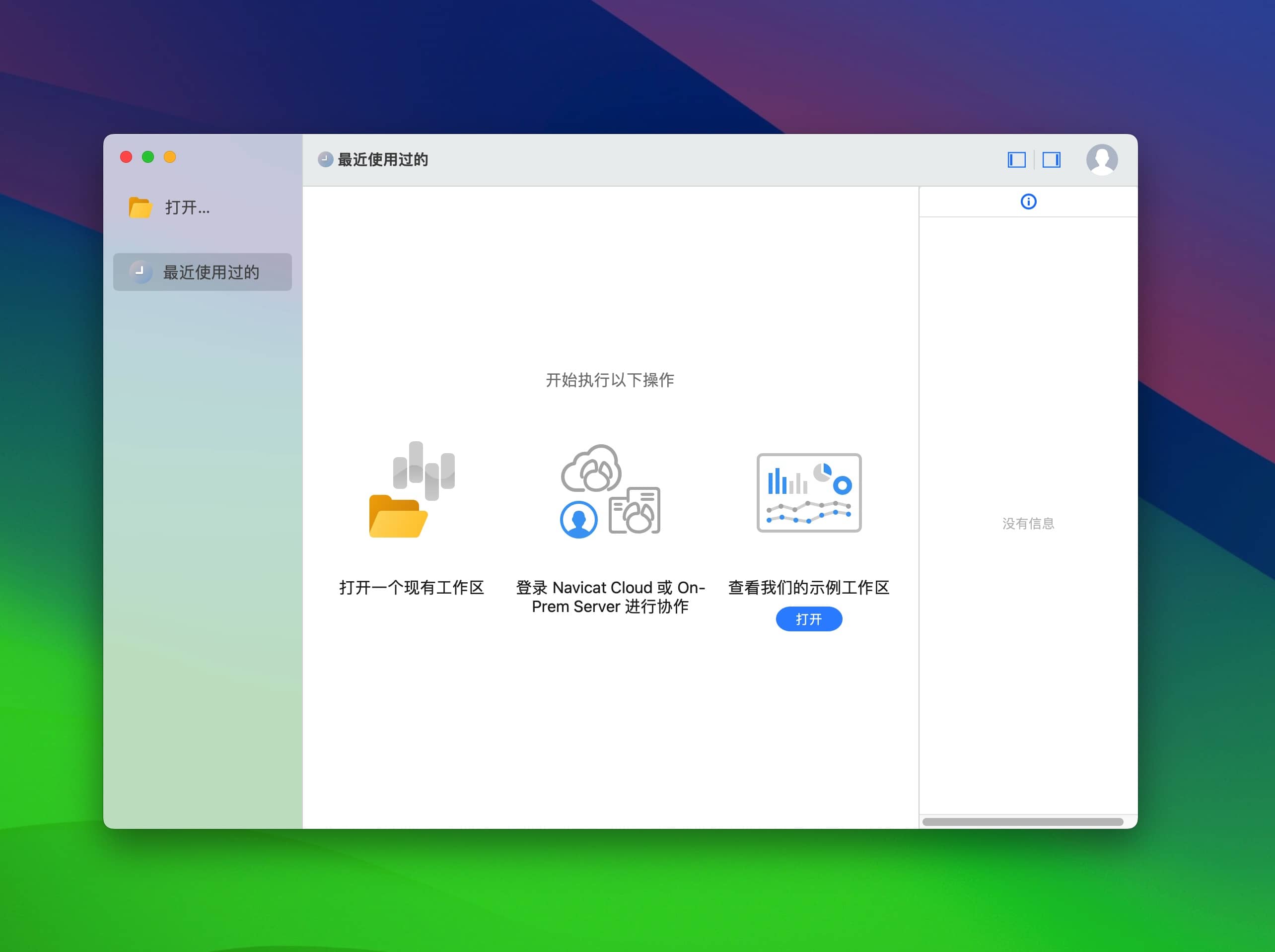Click 登录 Navicat Cloud 或 On-Prem Server text
Image resolution: width=1275 pixels, height=952 pixels.
[610, 597]
